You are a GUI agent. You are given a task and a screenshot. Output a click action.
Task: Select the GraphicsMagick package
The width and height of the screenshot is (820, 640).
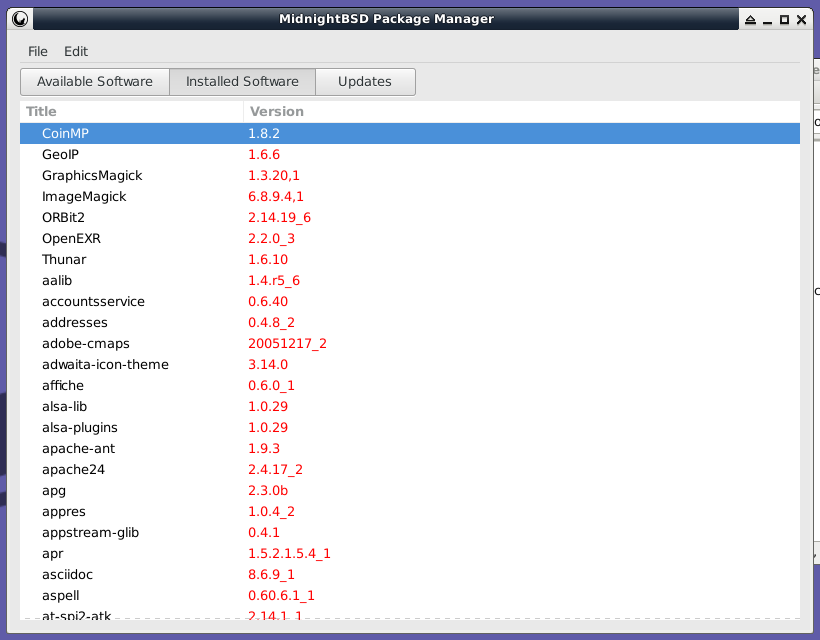pyautogui.click(x=92, y=176)
